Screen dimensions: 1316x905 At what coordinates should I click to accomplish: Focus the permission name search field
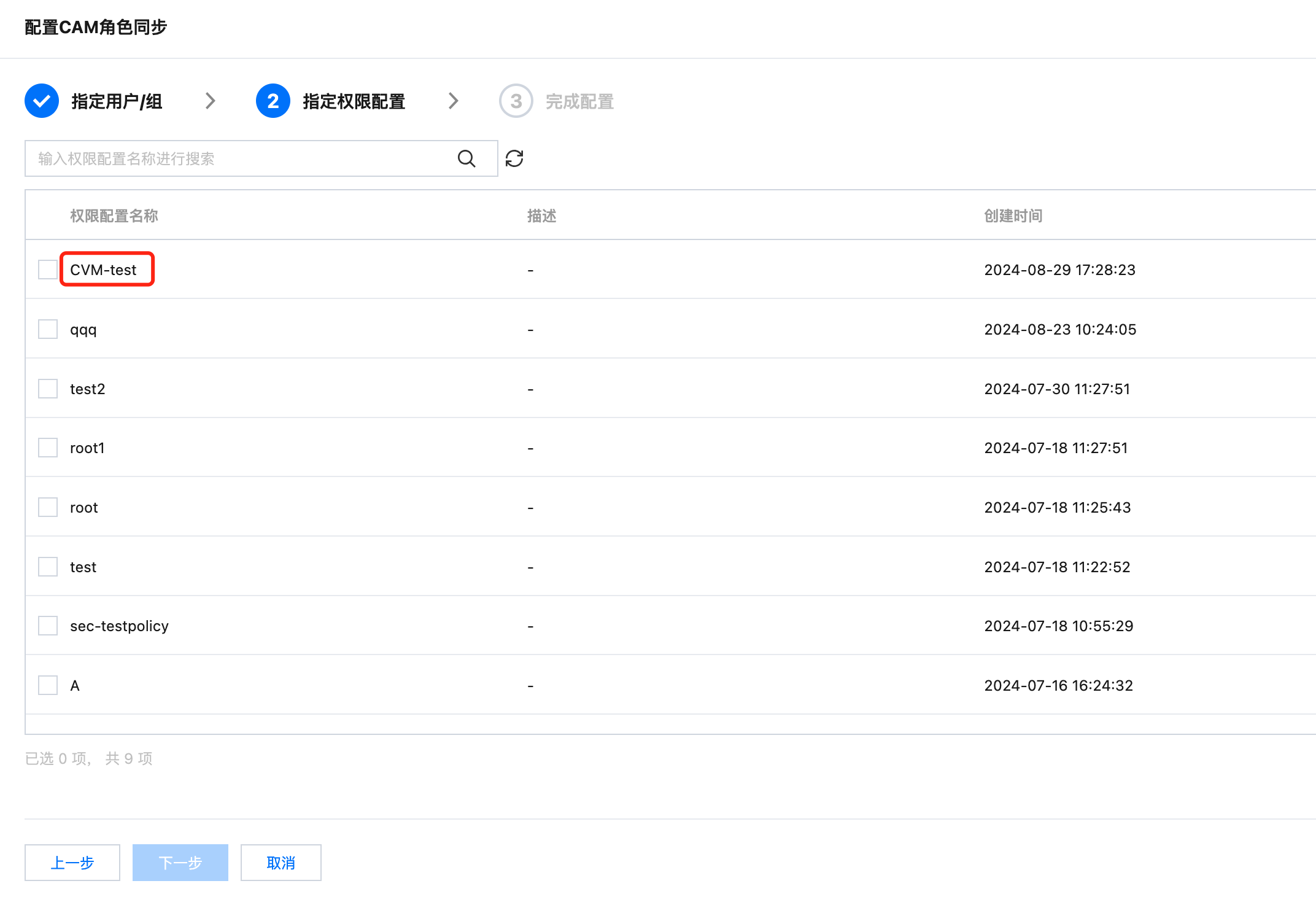(x=239, y=159)
